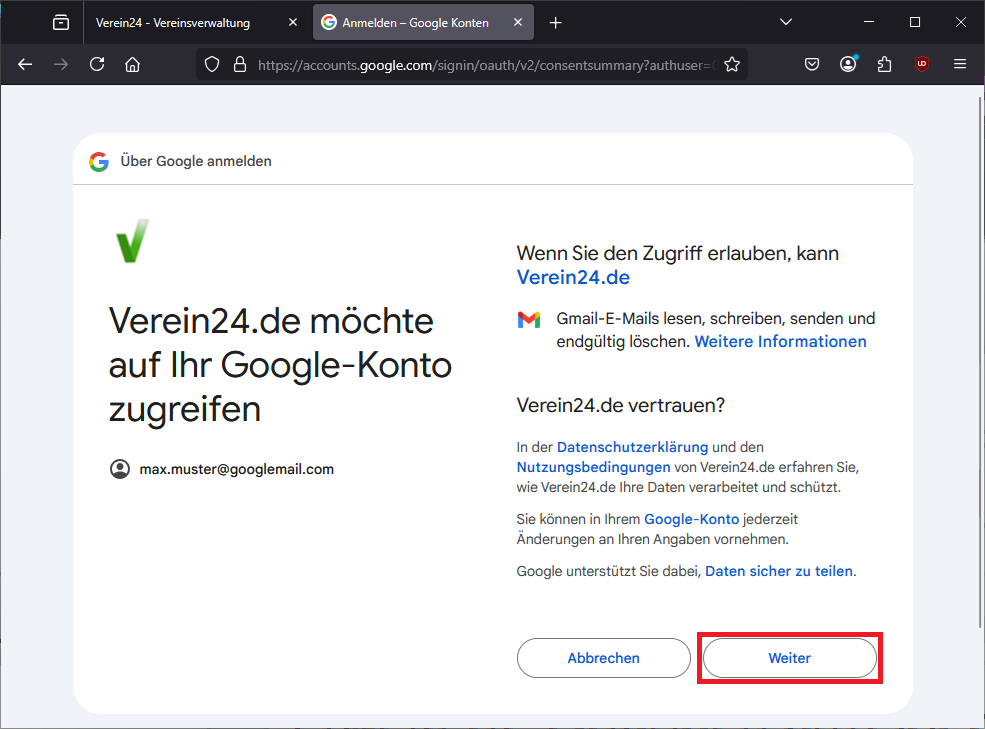Maximize the browser window
The height and width of the screenshot is (729, 985).
915,23
